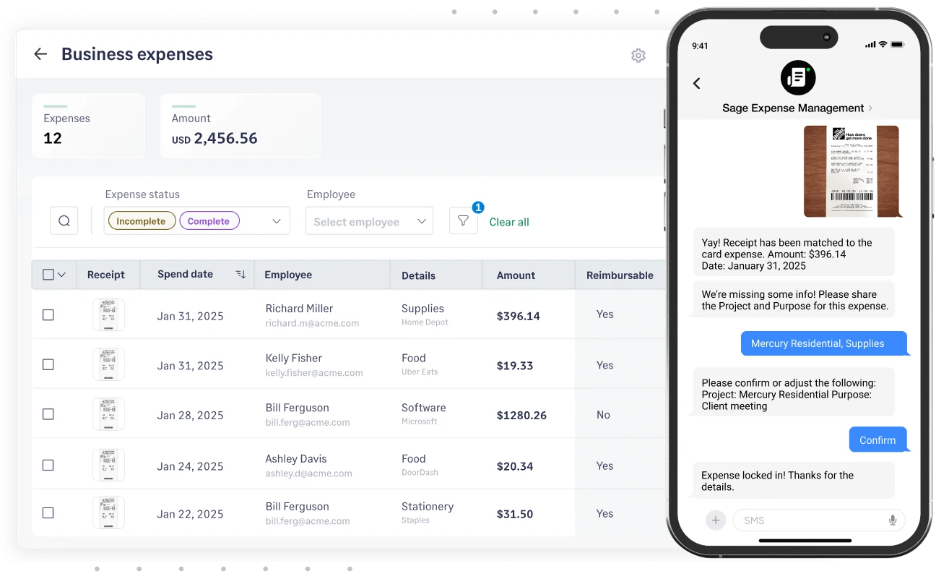Sort by Spend date icon
The image size is (936, 579).
(x=241, y=274)
